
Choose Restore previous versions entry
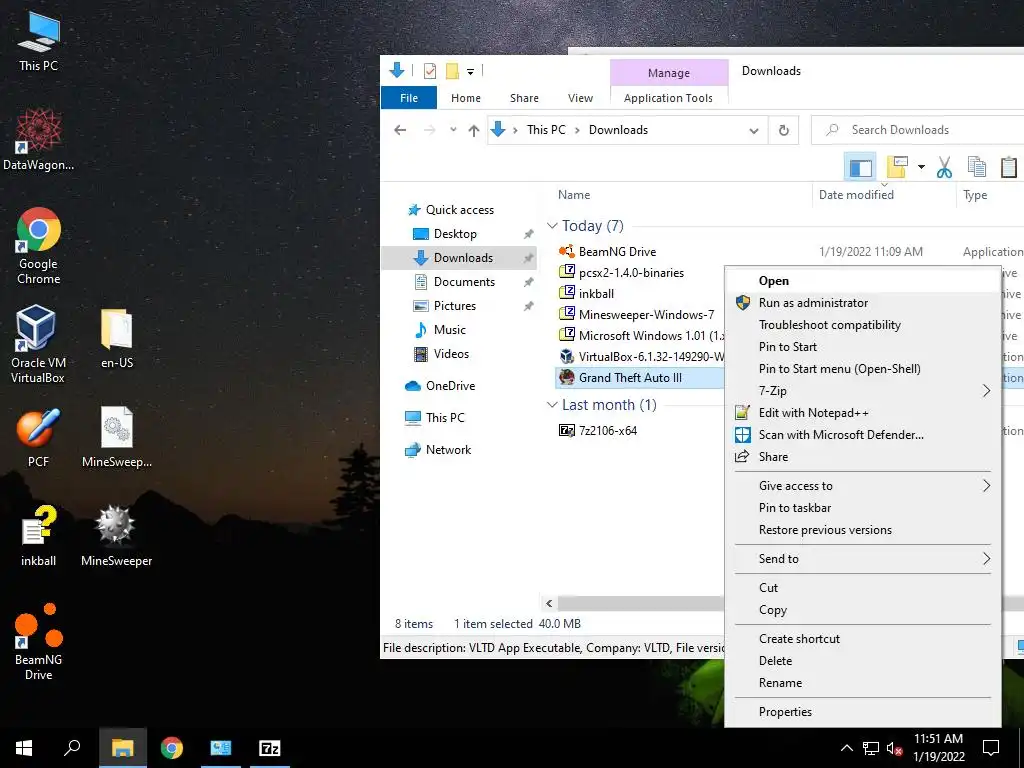tap(862, 530)
